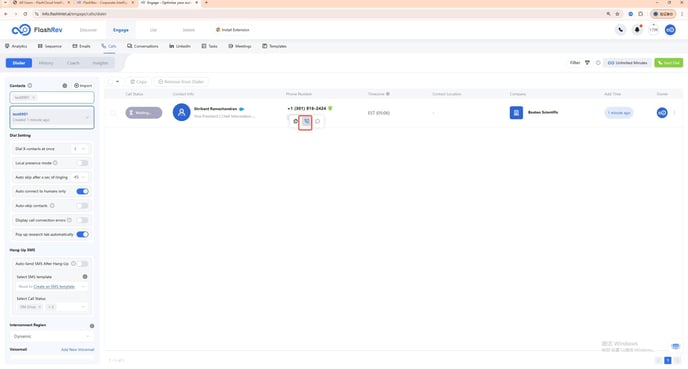Switch to the Sequence tab

coord(50,46)
